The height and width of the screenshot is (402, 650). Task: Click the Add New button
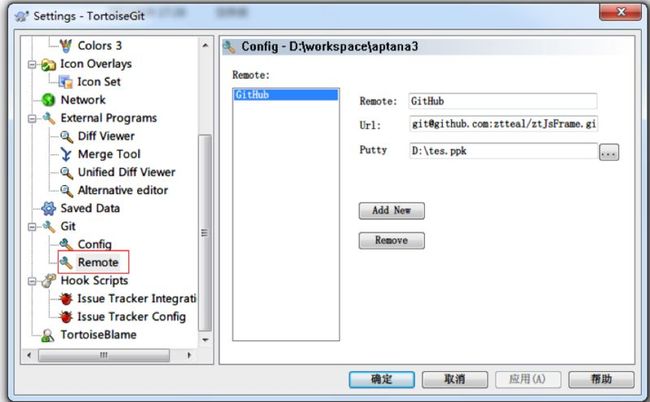tap(391, 211)
